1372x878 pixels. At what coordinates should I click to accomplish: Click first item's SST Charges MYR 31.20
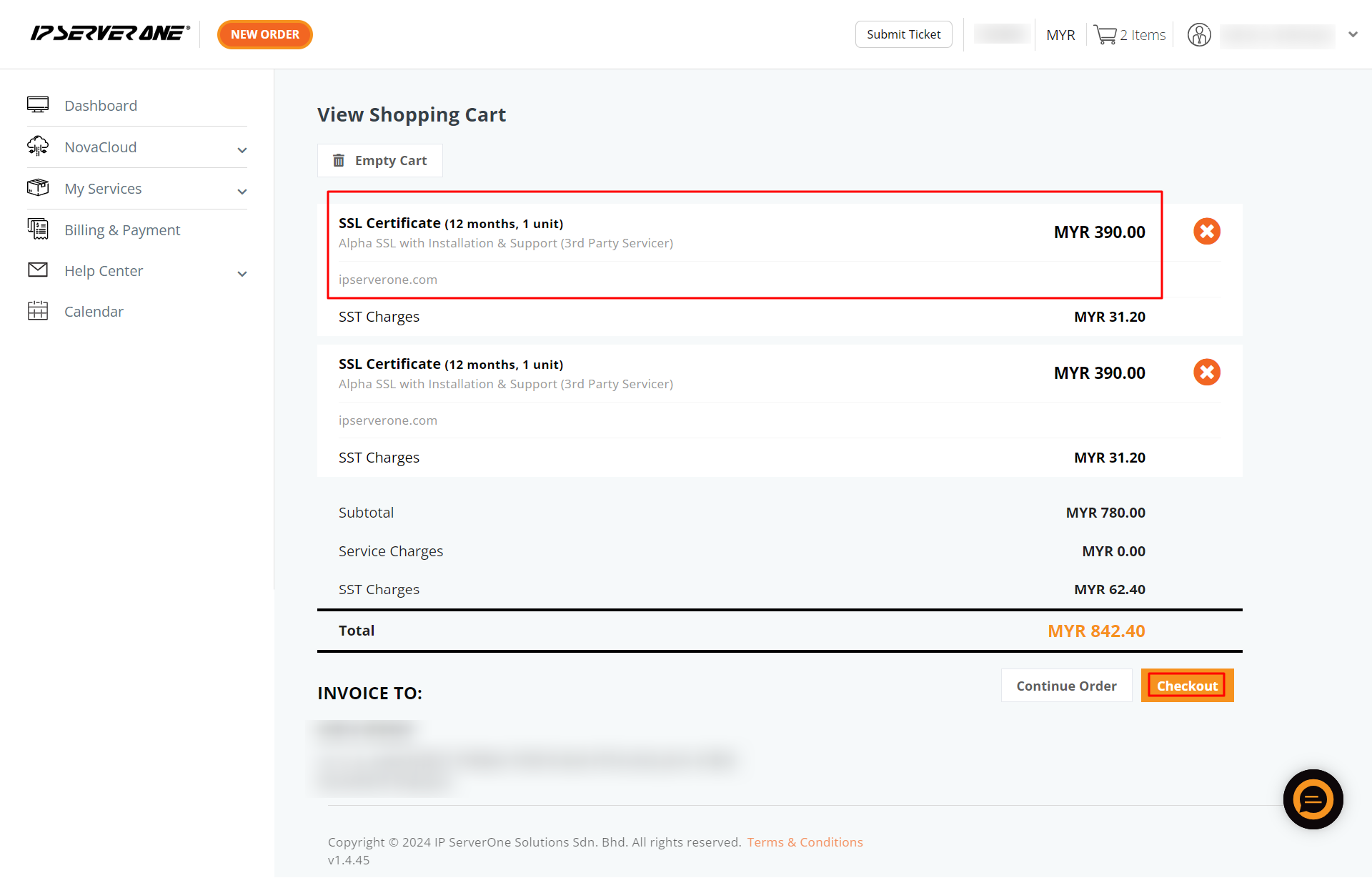pos(1110,317)
